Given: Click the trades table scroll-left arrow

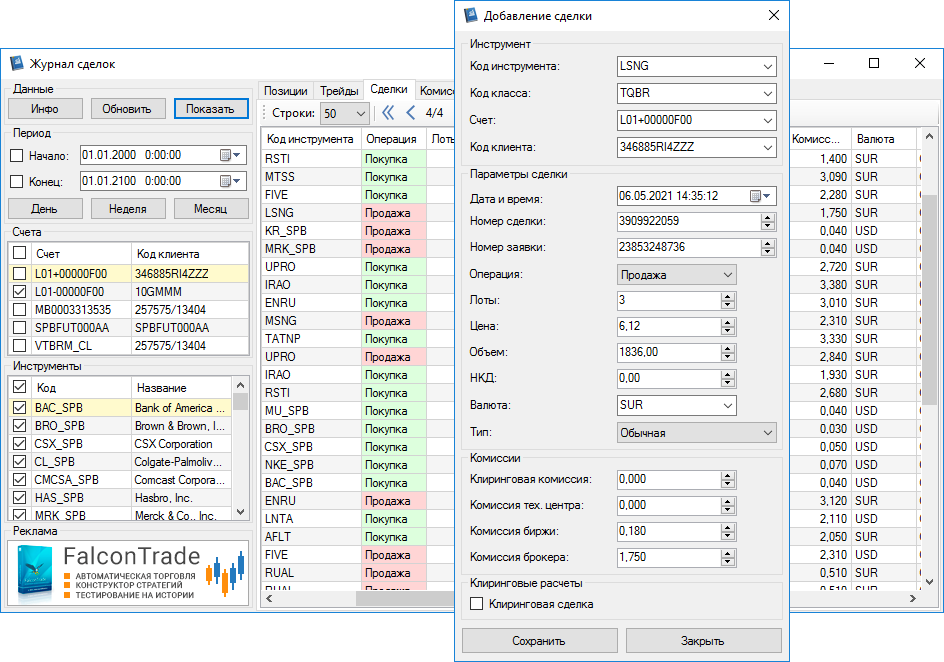Looking at the screenshot, I should tap(269, 599).
